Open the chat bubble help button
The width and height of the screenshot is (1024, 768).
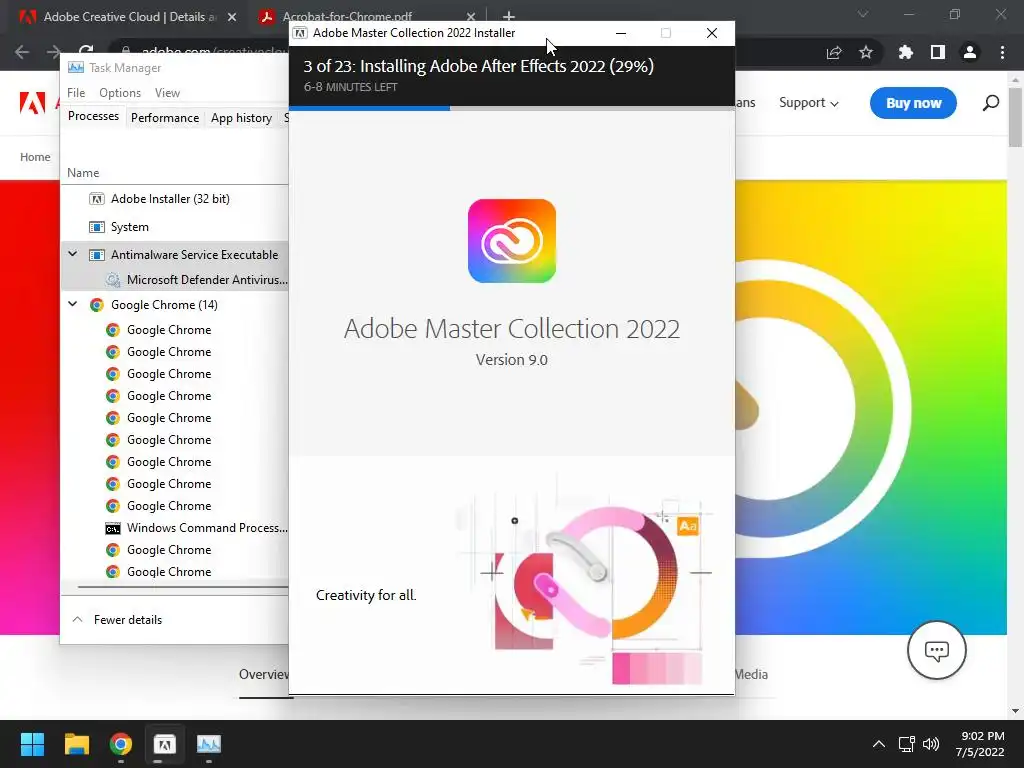coord(936,650)
